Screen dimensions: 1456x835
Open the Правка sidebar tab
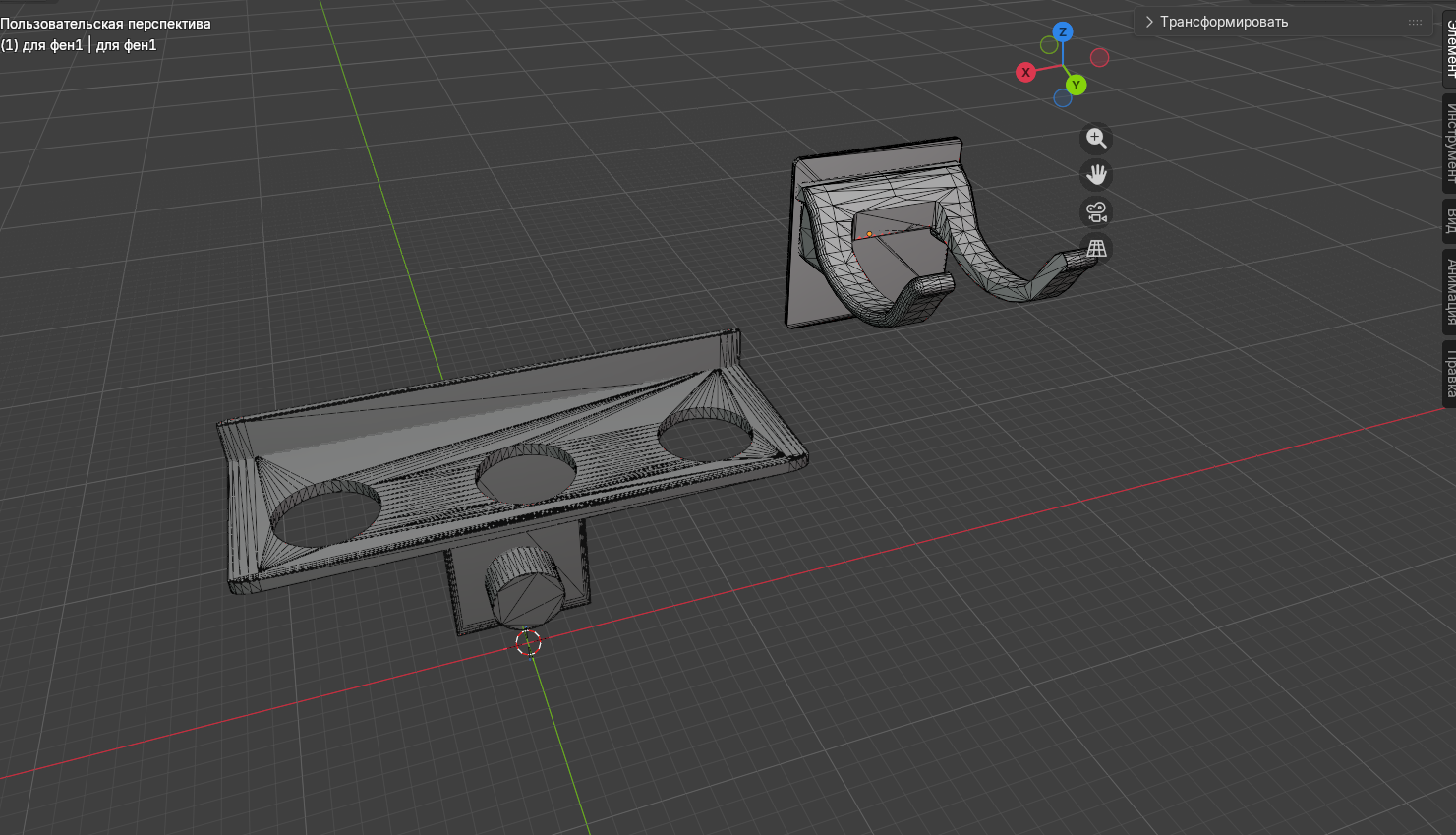(x=1449, y=374)
